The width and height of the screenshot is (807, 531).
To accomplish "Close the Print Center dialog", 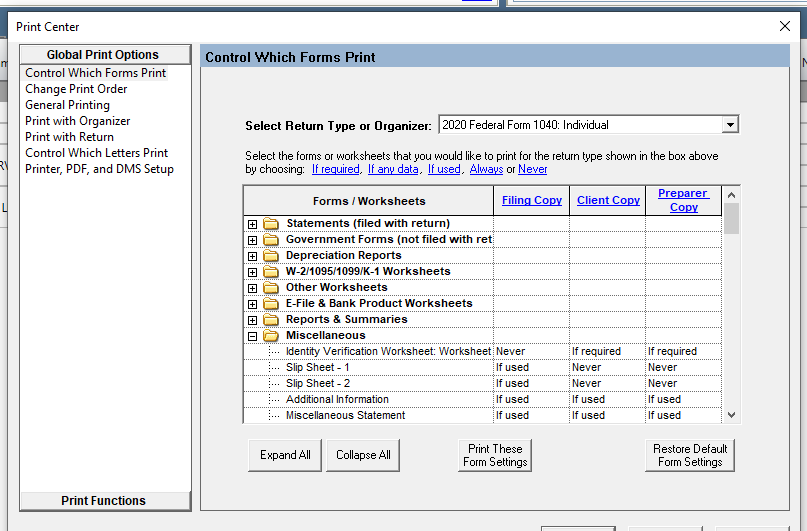I will point(784,27).
